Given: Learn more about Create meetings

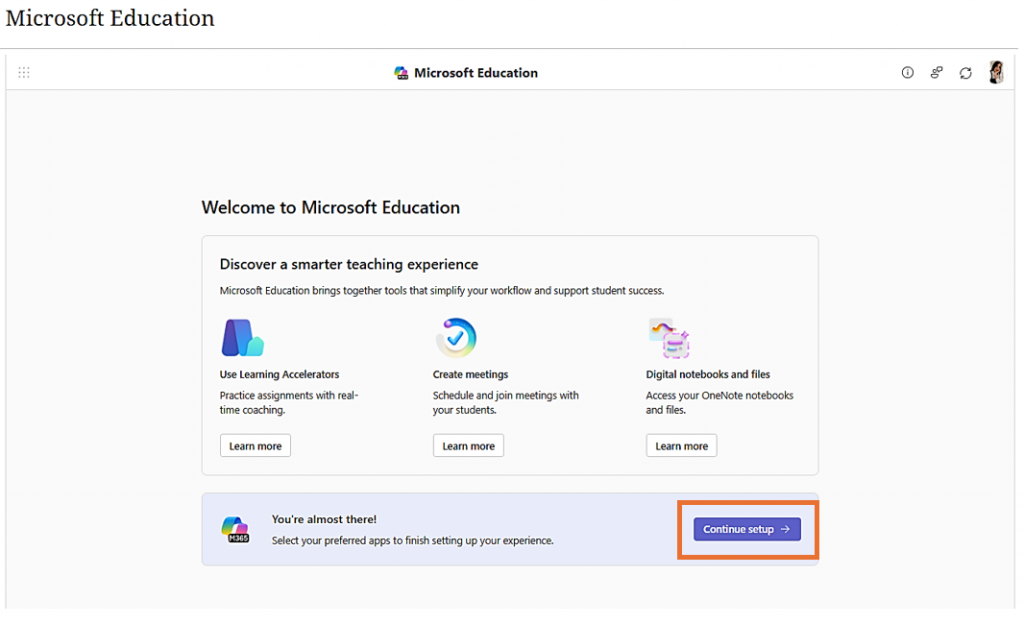Looking at the screenshot, I should [x=468, y=446].
